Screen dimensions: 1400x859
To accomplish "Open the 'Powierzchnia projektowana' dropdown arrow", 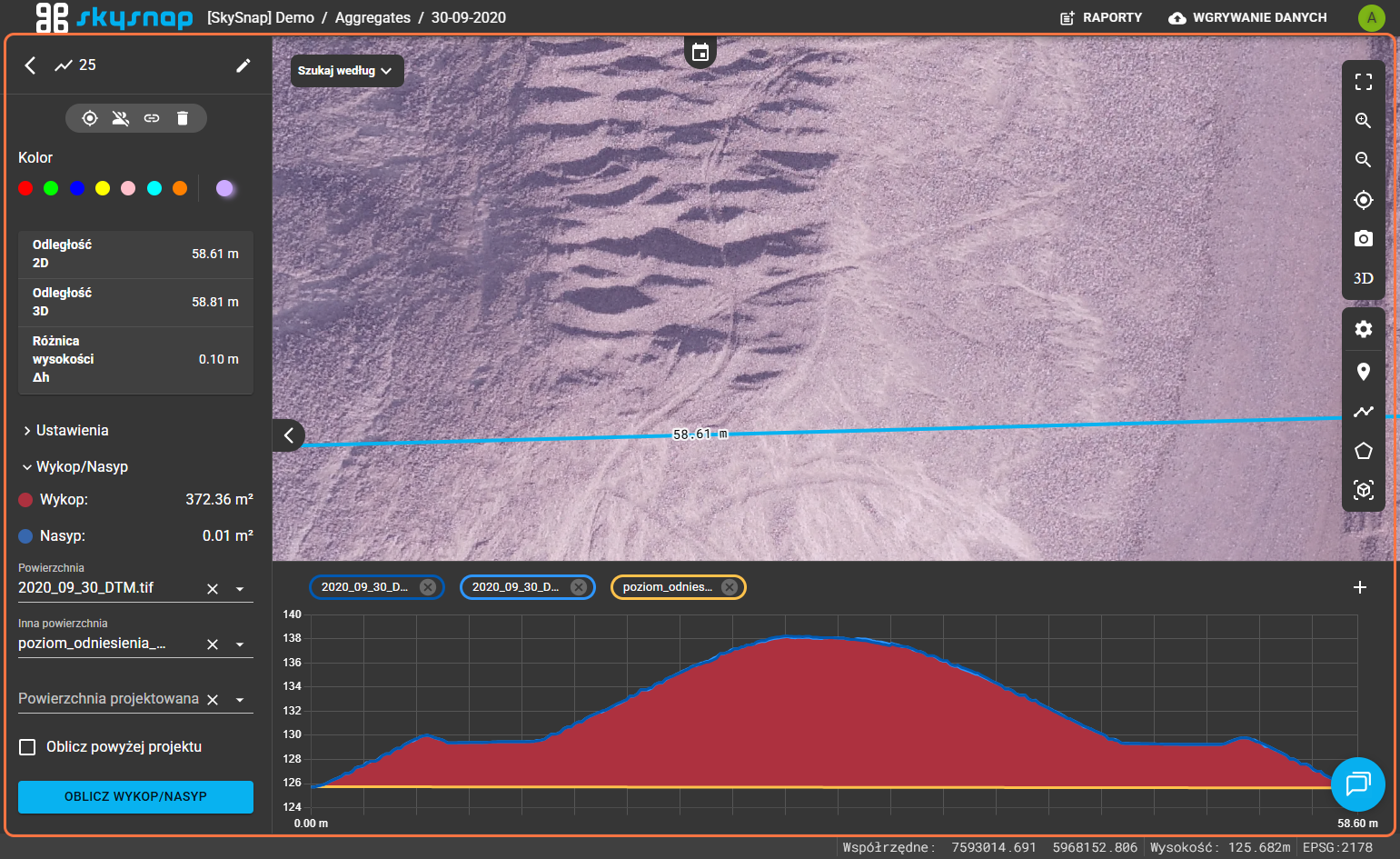I will coord(240,700).
